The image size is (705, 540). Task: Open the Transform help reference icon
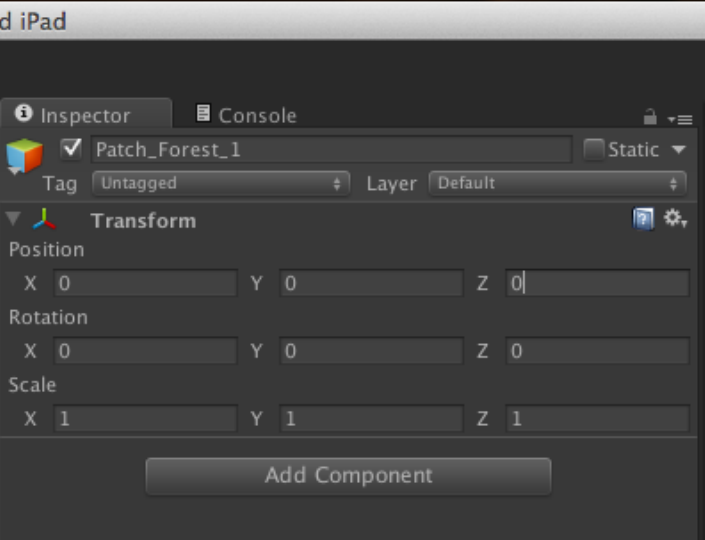pyautogui.click(x=644, y=219)
